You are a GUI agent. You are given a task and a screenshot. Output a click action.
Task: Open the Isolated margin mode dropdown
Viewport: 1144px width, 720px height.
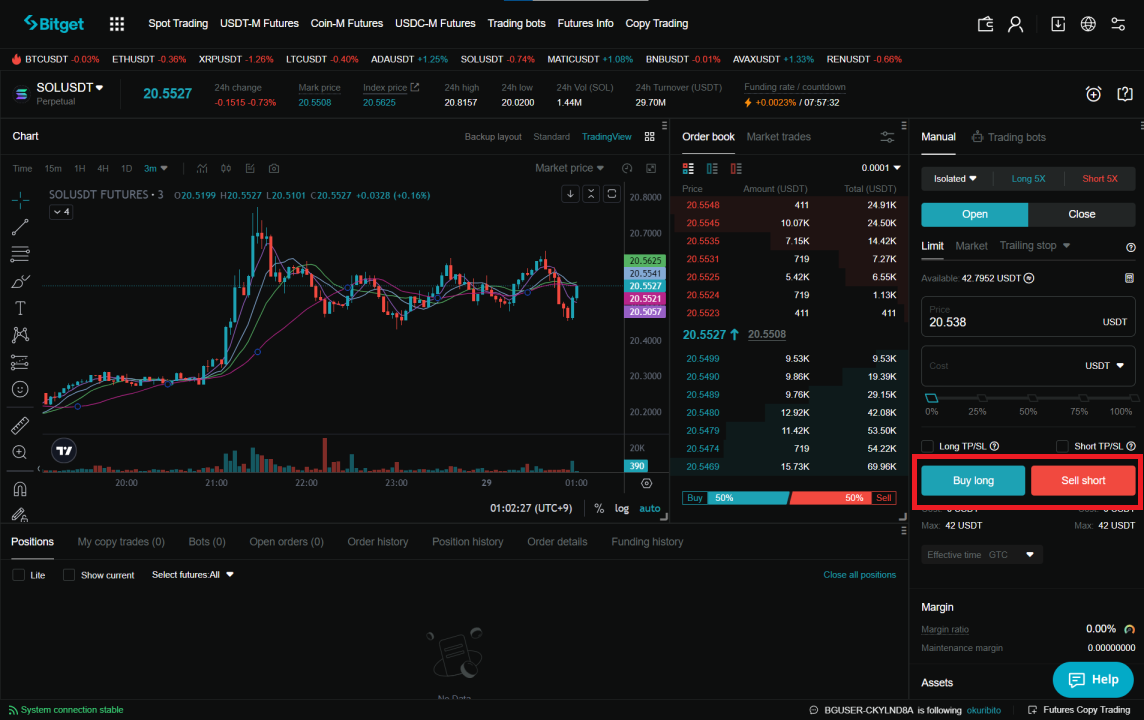955,179
